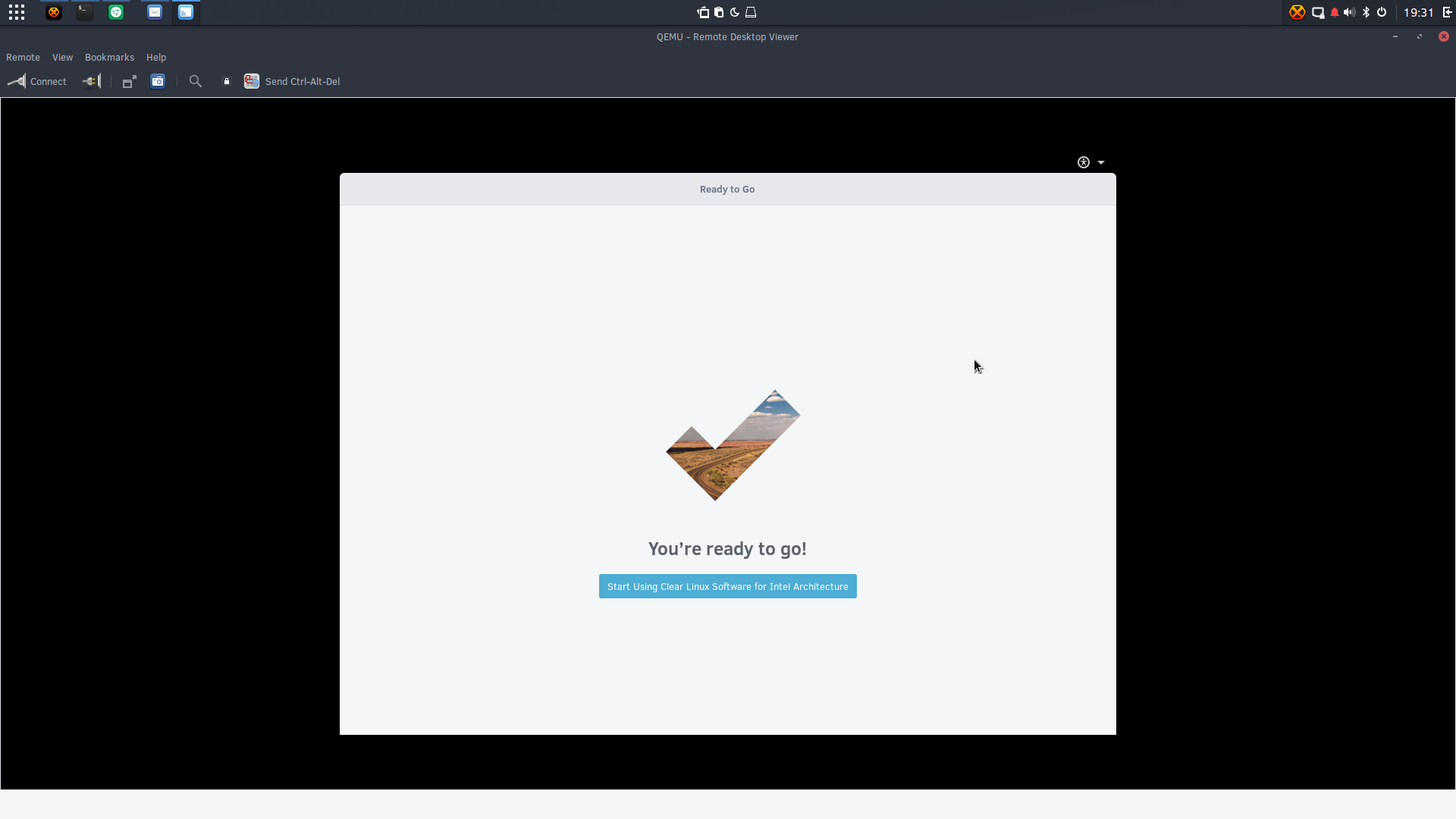Take a screenshot with camera icon

pyautogui.click(x=158, y=81)
